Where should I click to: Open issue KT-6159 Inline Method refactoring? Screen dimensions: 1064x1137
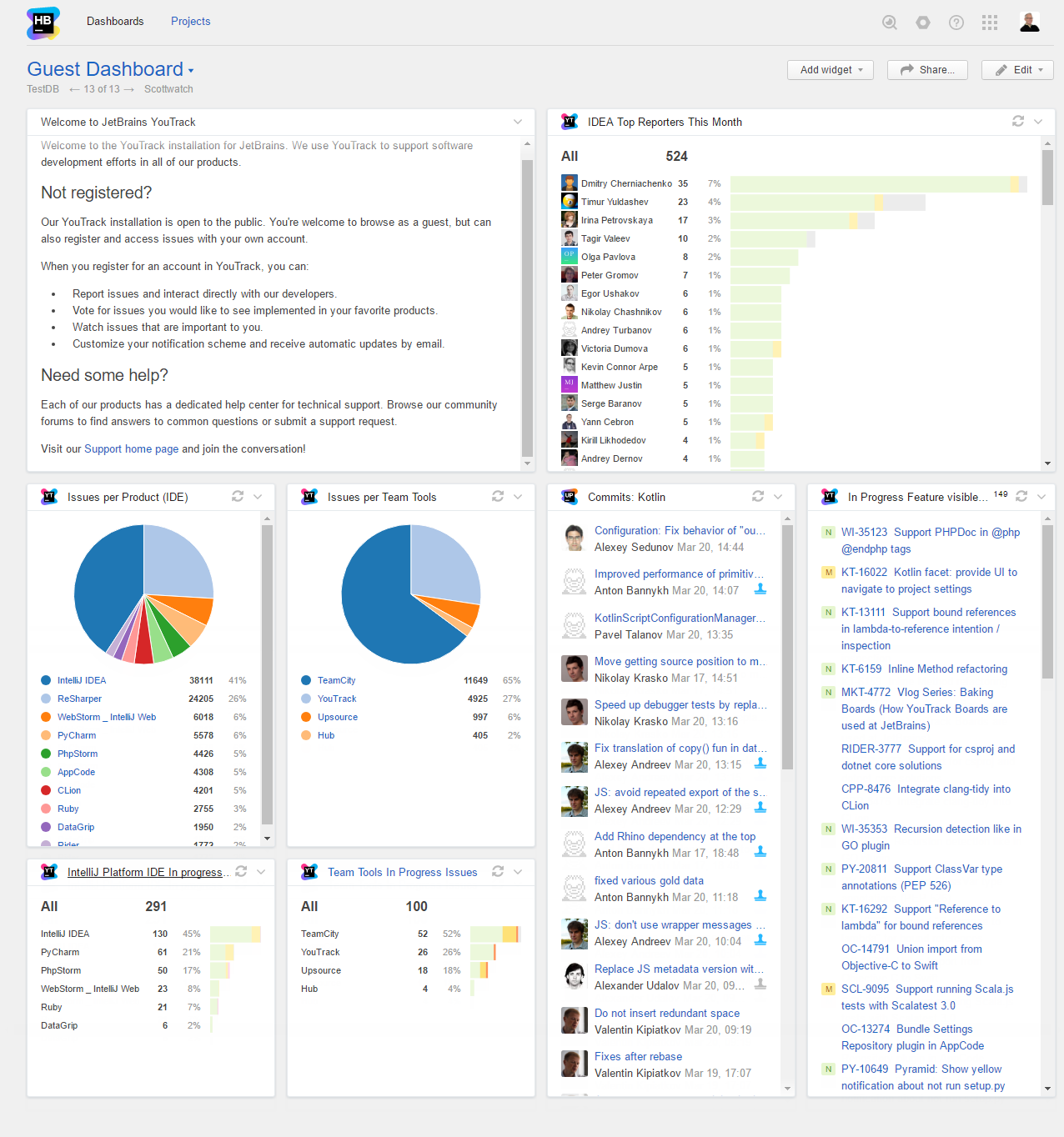coord(924,669)
